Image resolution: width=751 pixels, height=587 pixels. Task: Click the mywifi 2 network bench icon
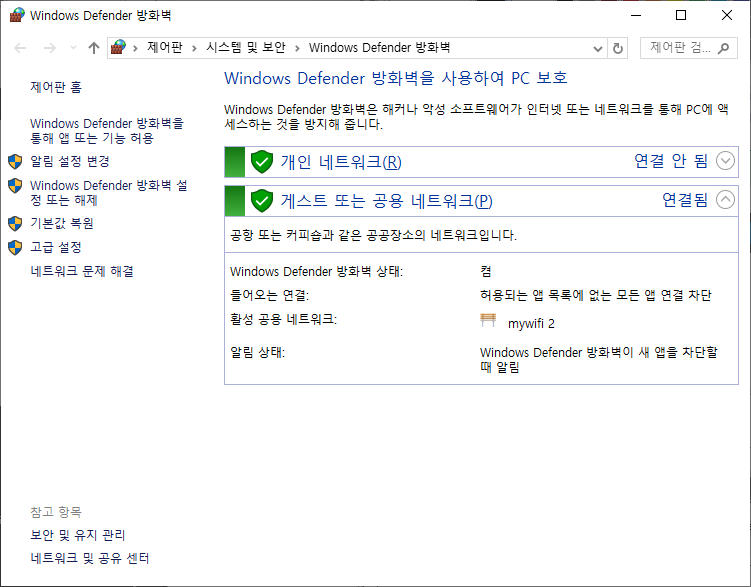coord(488,320)
